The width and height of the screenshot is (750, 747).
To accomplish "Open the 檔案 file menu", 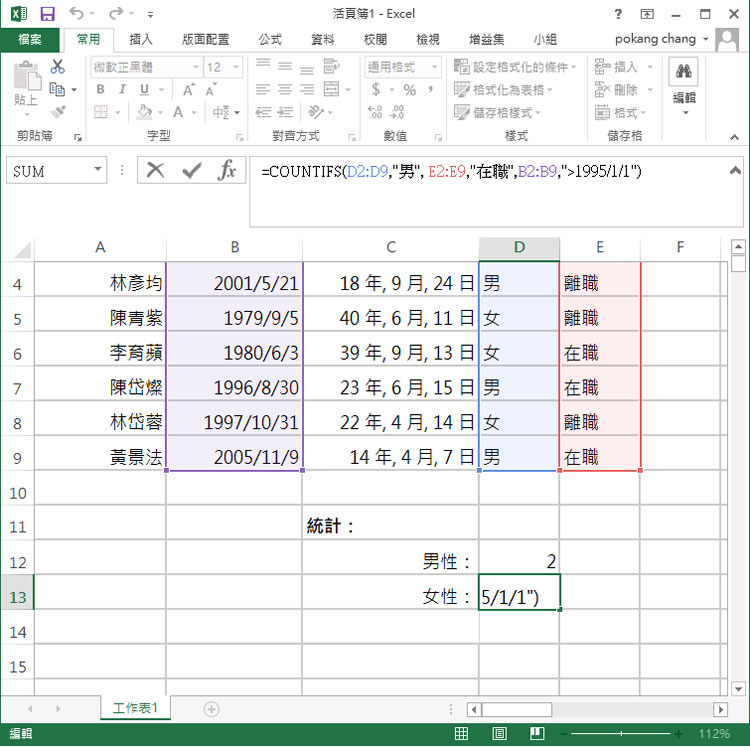I will pyautogui.click(x=30, y=40).
